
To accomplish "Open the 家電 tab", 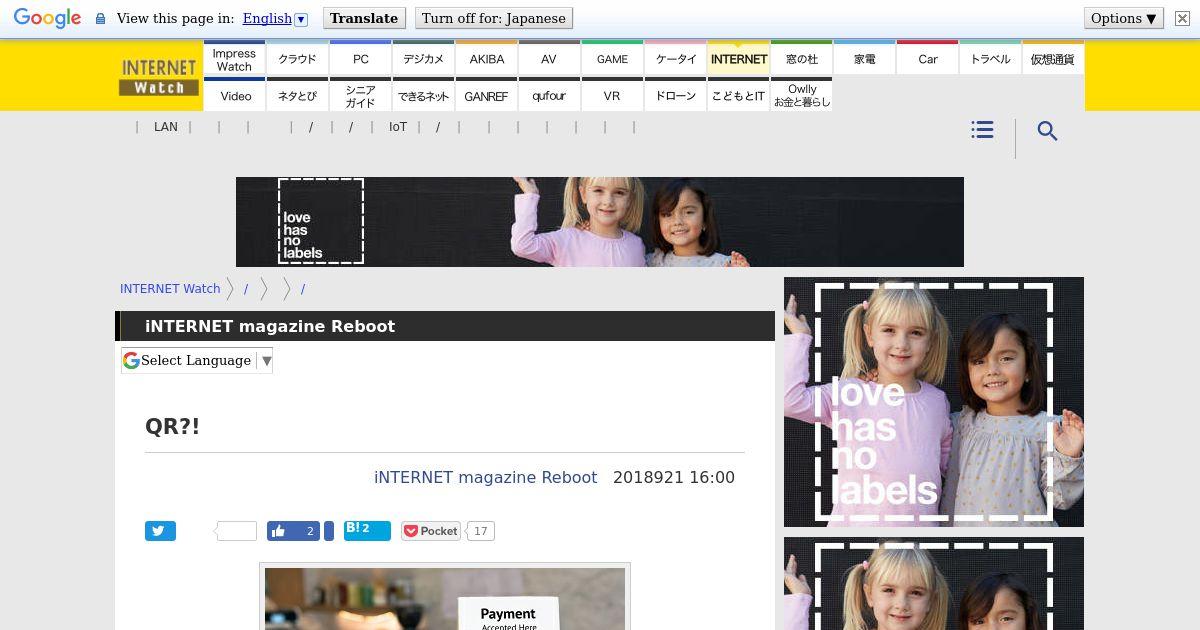I will click(x=864, y=59).
